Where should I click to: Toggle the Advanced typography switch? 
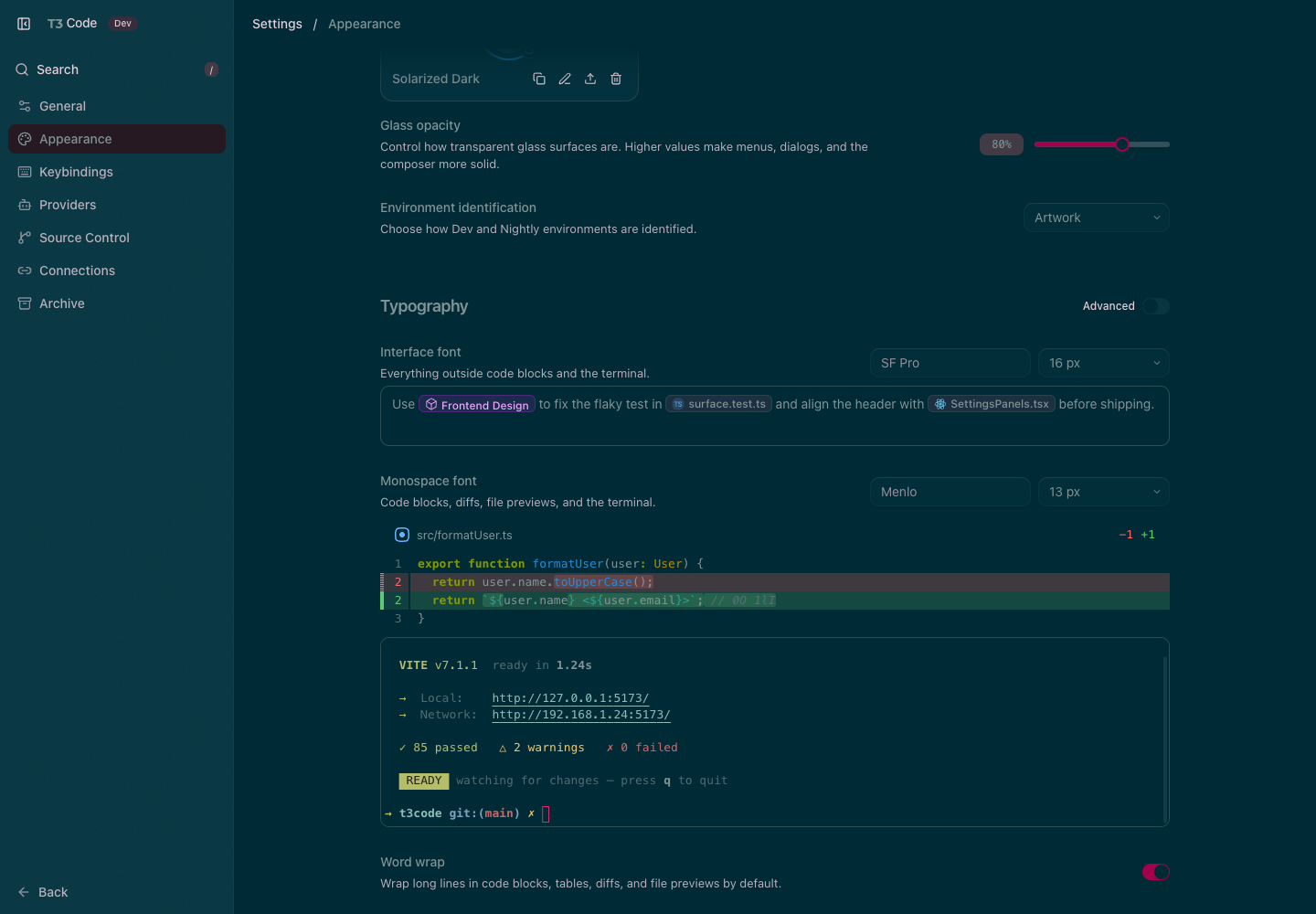click(x=1156, y=306)
